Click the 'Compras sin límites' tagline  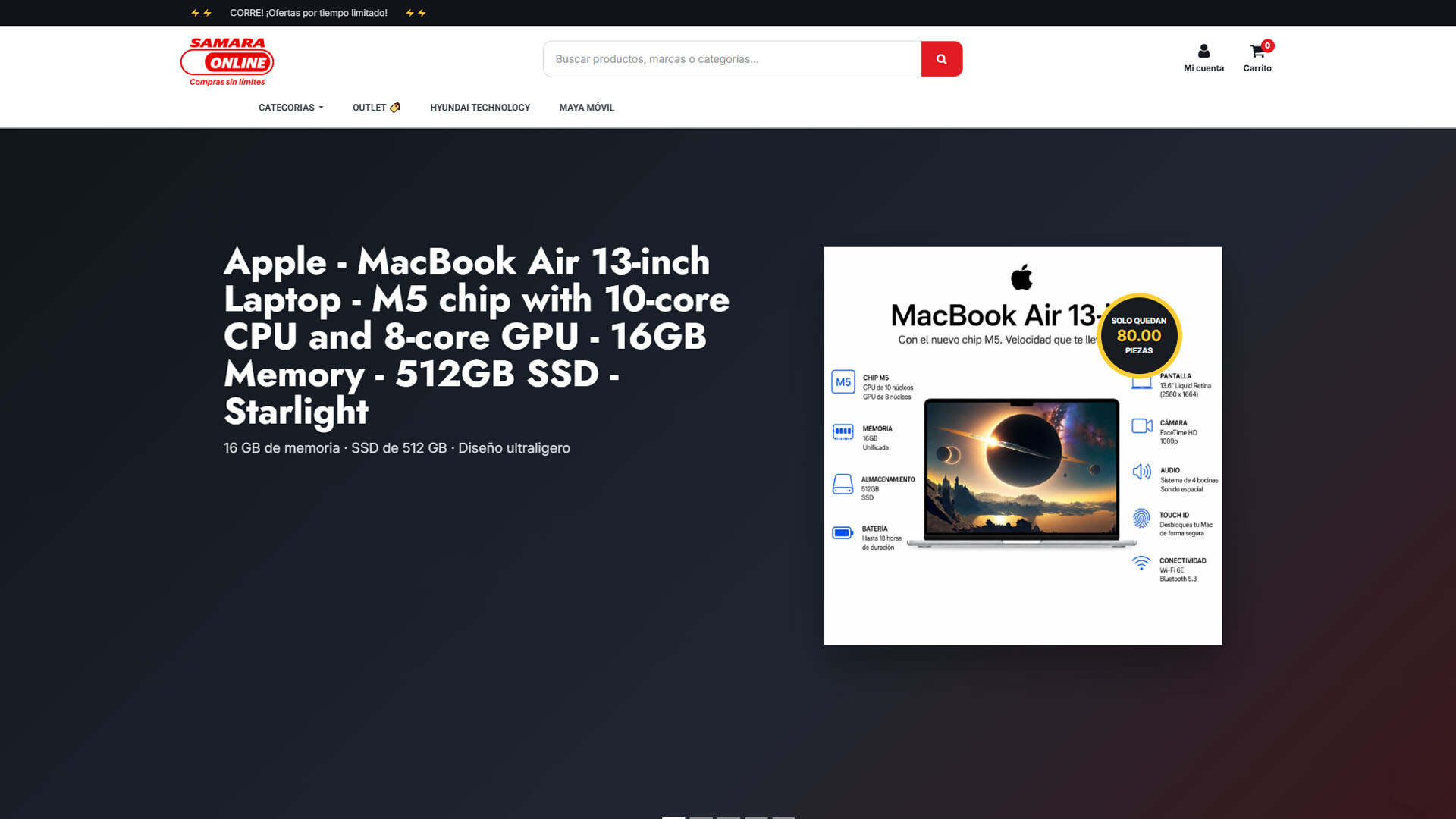[x=227, y=82]
